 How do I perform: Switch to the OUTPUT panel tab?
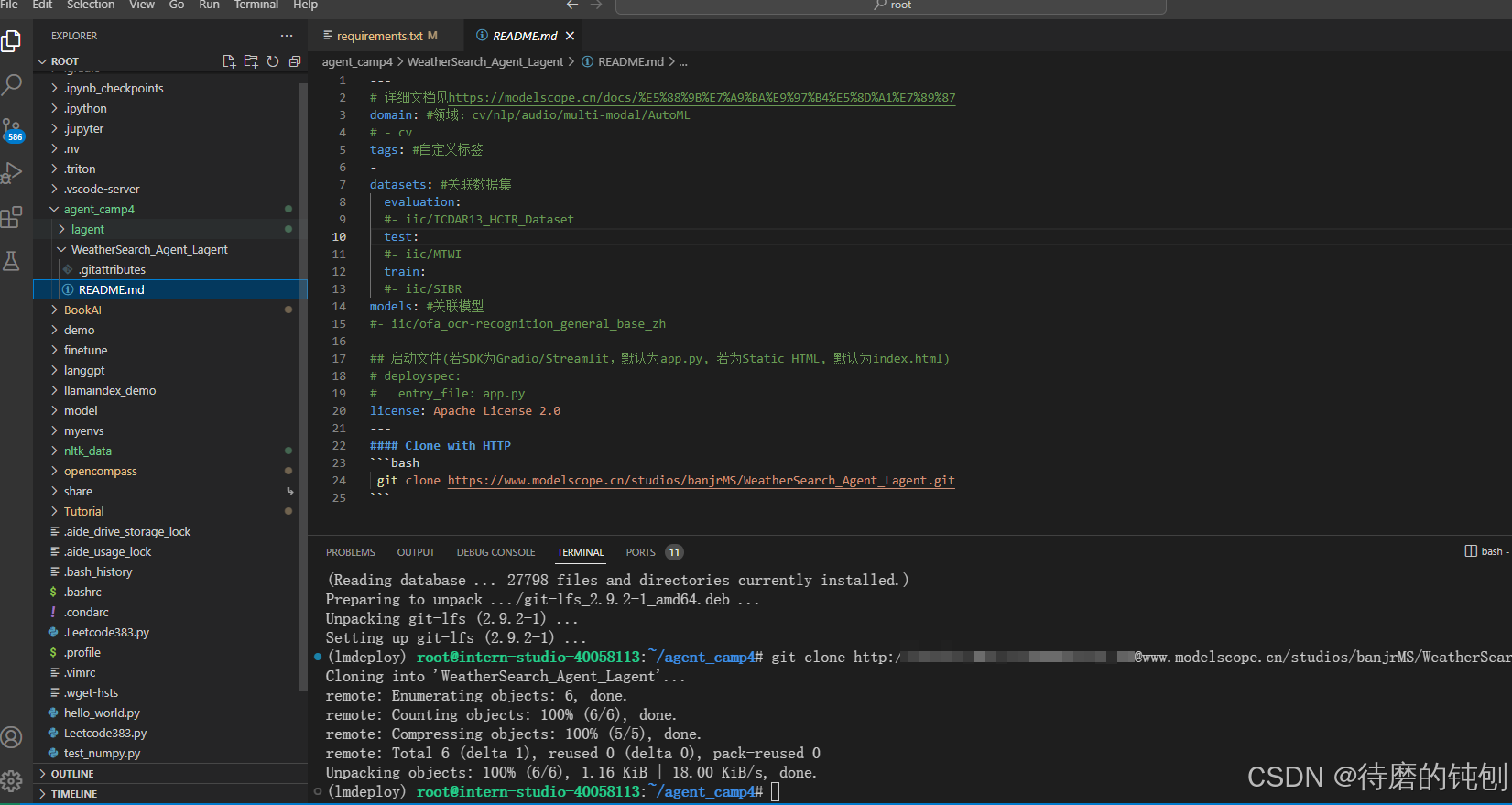pos(416,552)
